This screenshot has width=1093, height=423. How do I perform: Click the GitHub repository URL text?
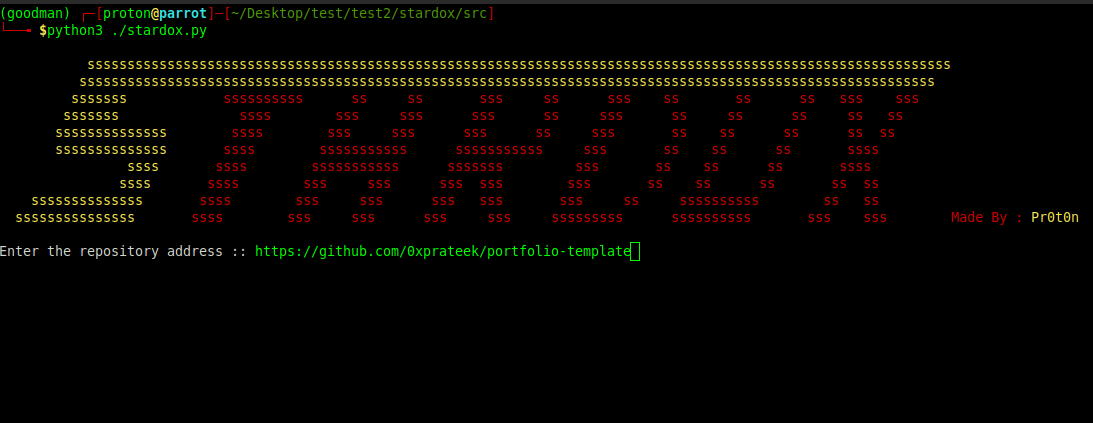(443, 252)
